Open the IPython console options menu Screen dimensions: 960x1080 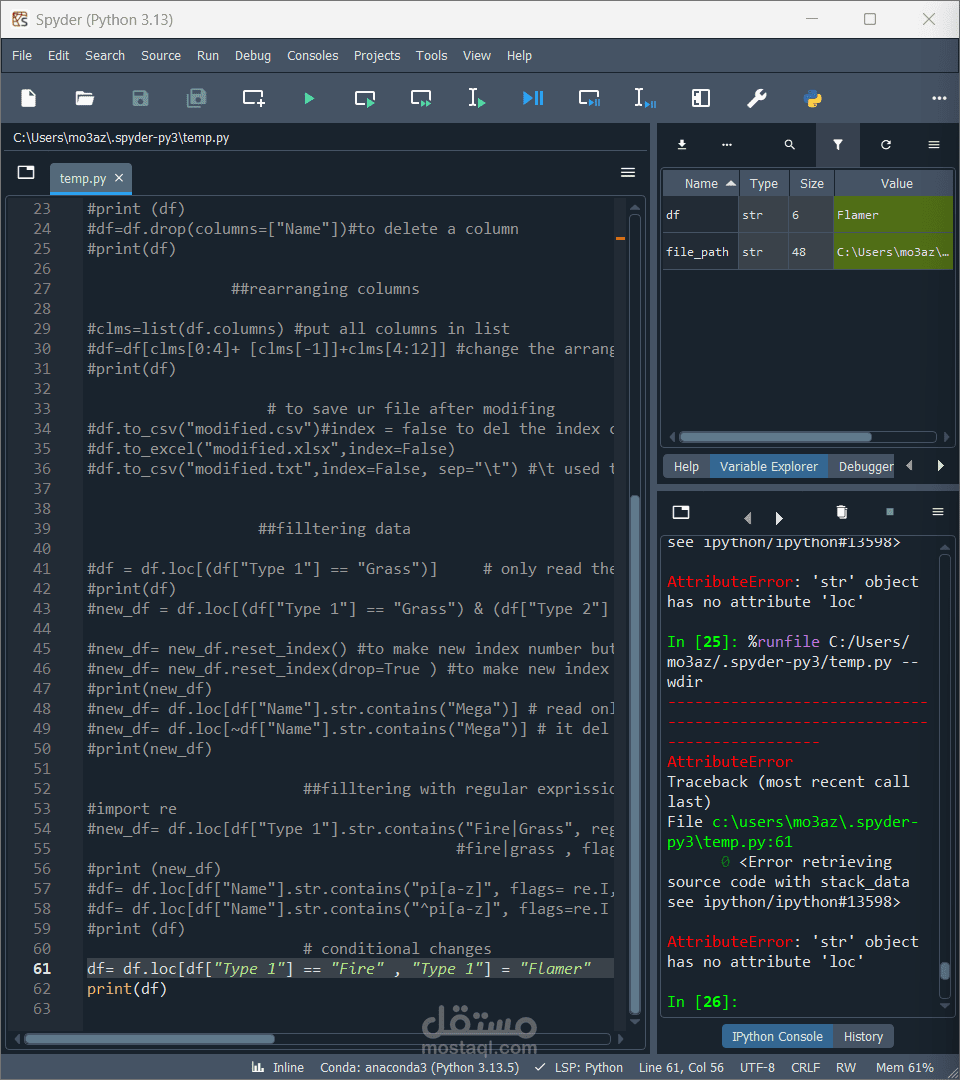coord(938,512)
